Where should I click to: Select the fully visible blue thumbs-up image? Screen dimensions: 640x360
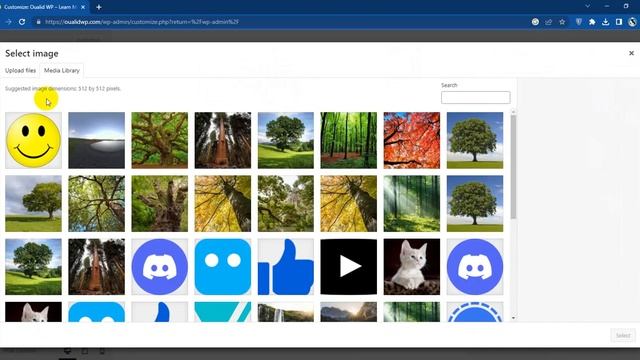286,267
